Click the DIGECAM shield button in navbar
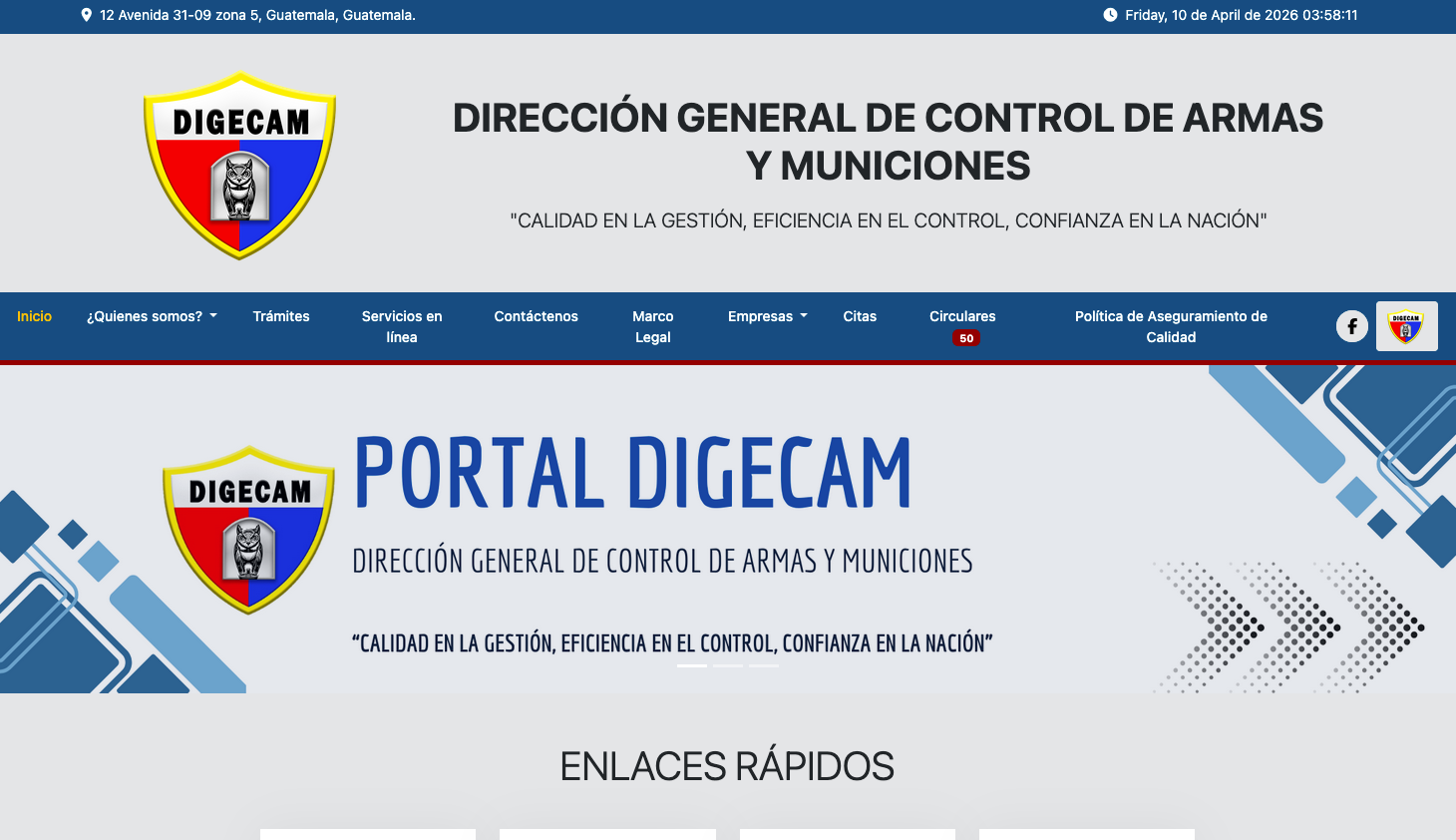The image size is (1456, 840). click(1406, 326)
